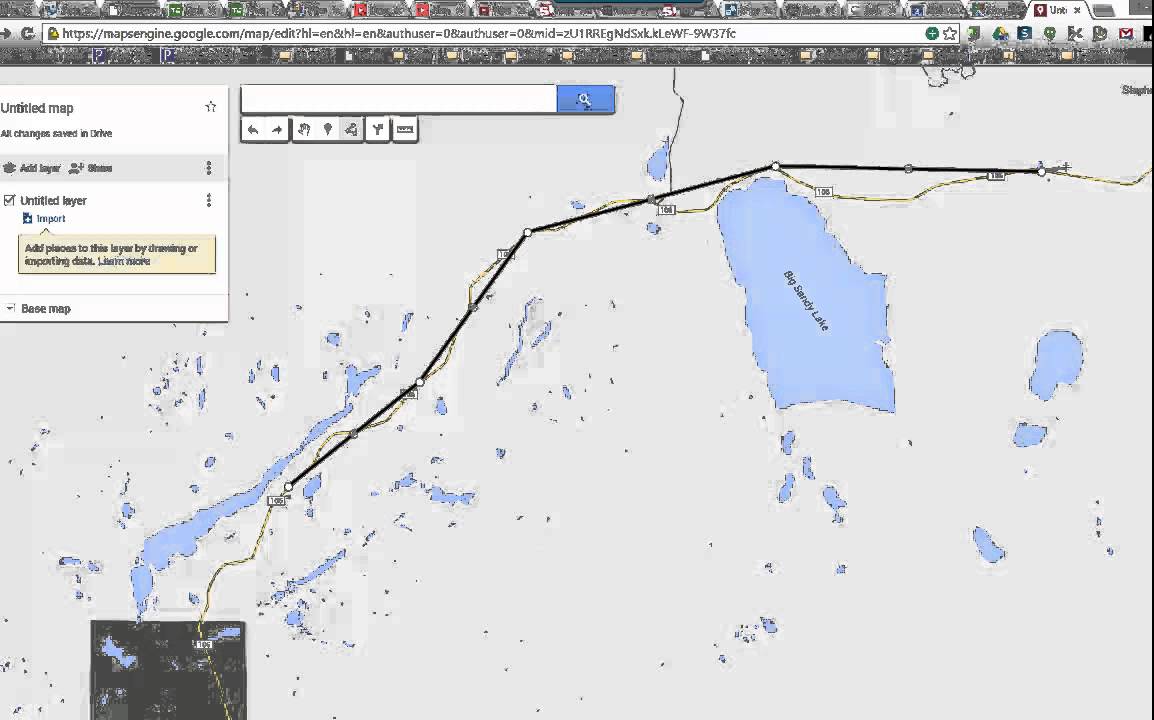Select the Draw a line tool
The height and width of the screenshot is (720, 1154).
click(x=352, y=130)
